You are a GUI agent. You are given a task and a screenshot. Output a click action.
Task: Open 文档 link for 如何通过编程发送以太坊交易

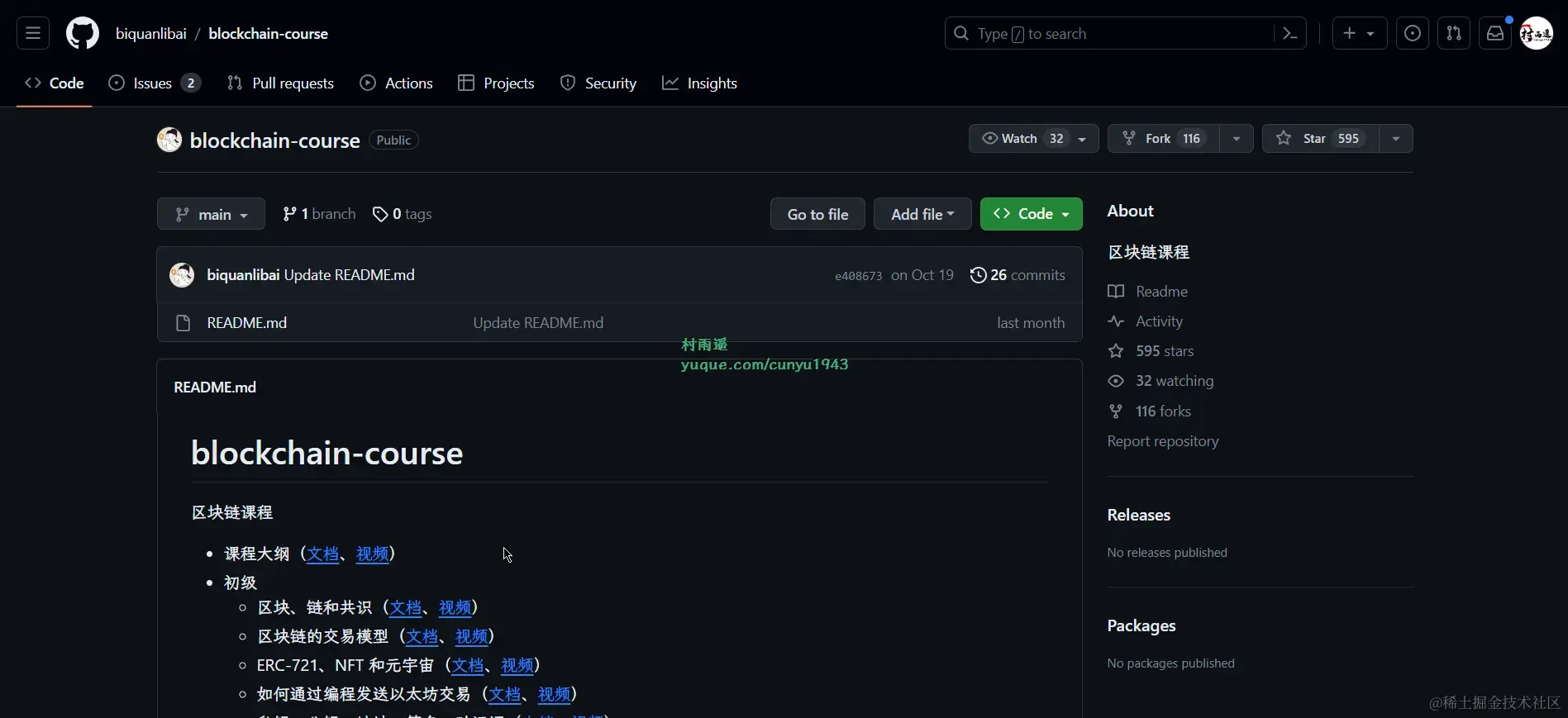click(504, 694)
